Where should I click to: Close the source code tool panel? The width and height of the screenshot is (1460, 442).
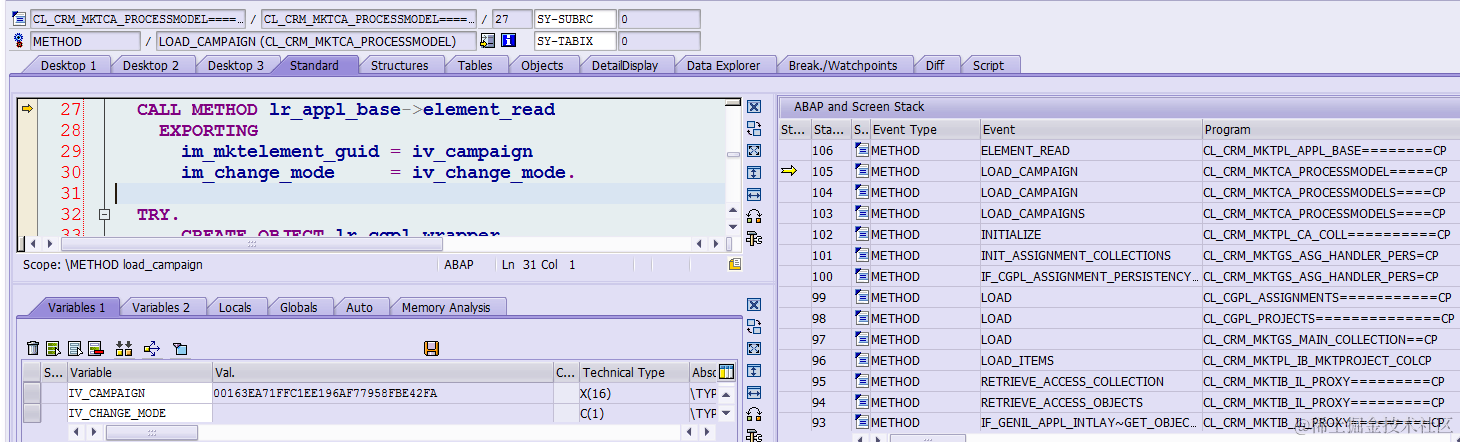pyautogui.click(x=754, y=106)
